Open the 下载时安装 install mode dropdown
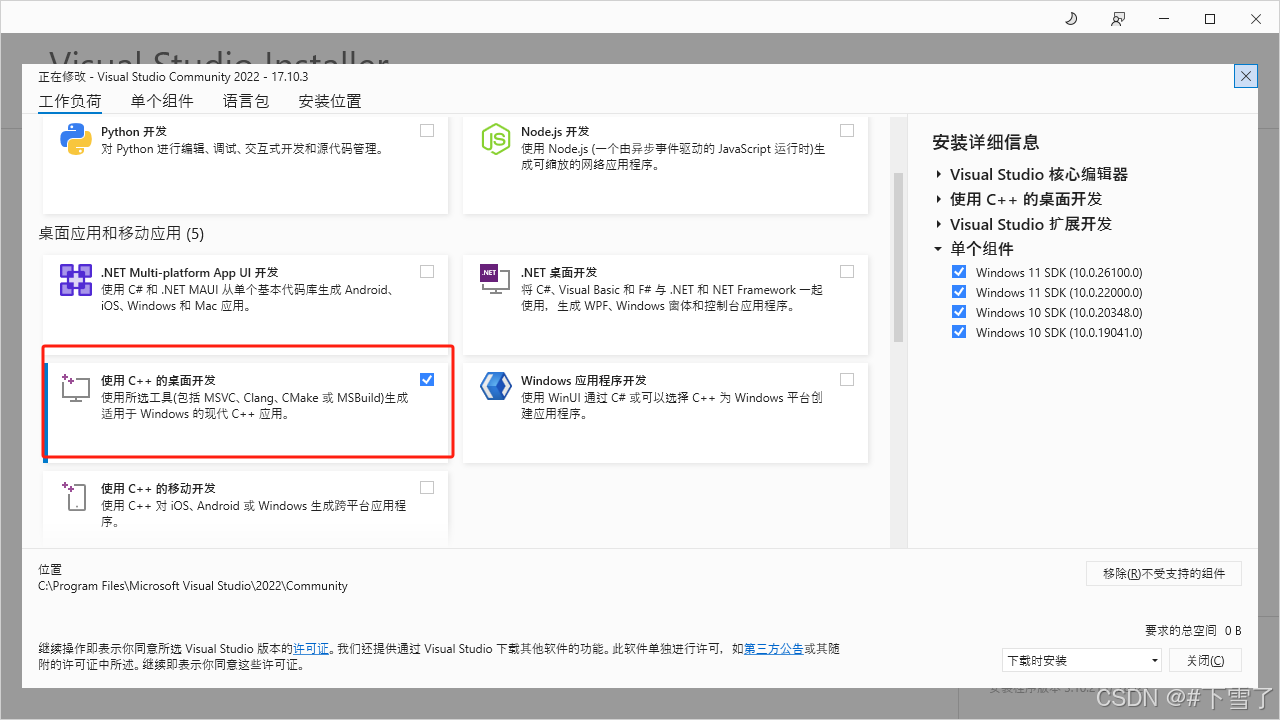Viewport: 1280px width, 720px height. 1082,660
